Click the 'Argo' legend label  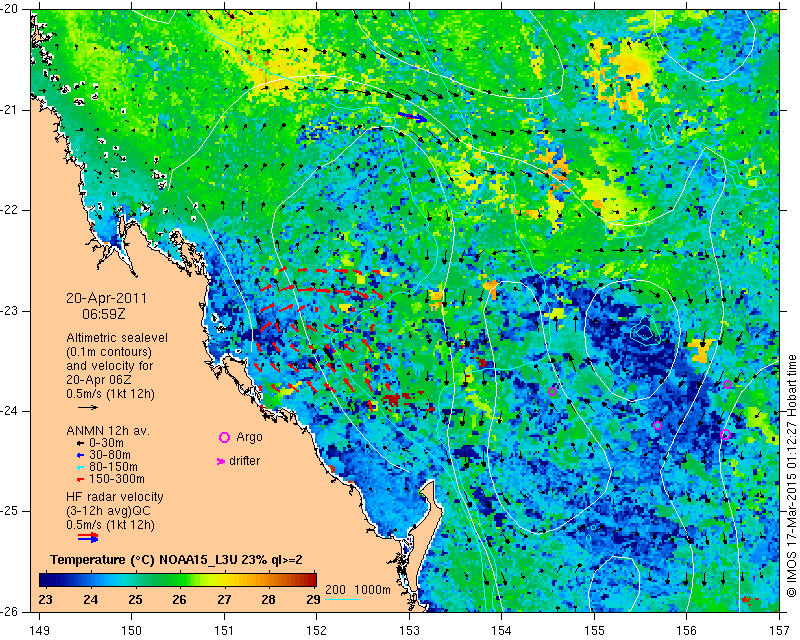coord(249,437)
